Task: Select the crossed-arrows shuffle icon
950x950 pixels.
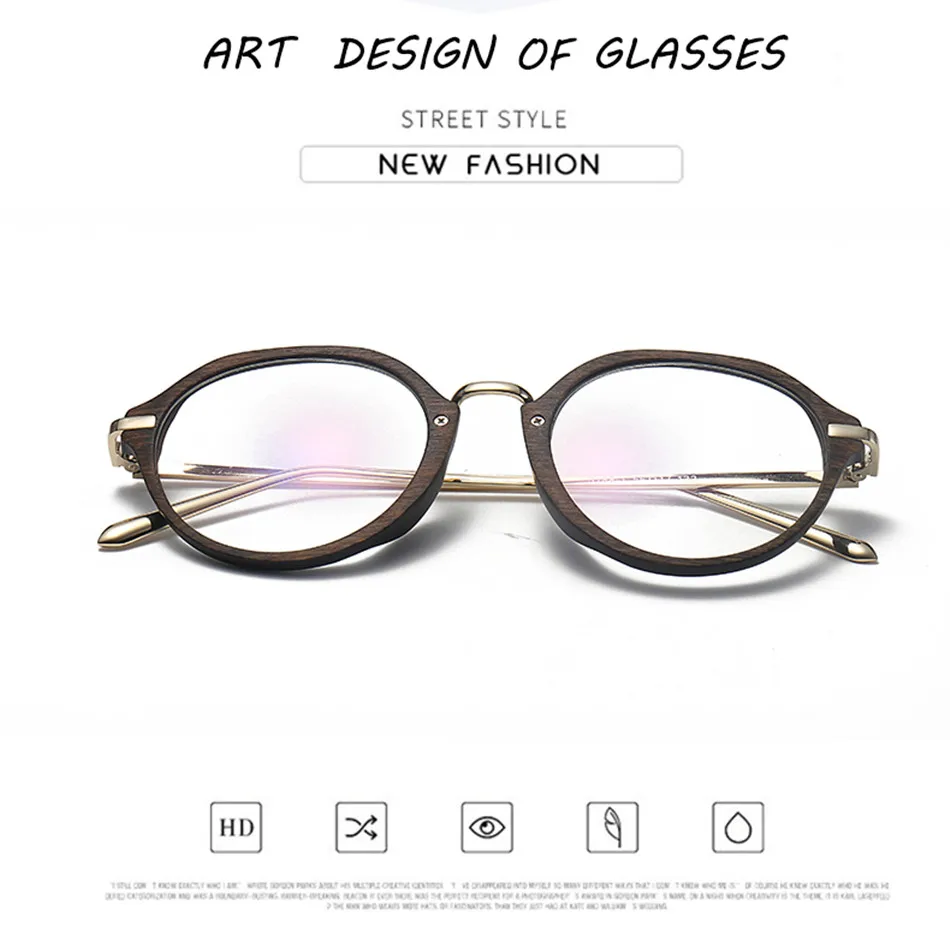Action: pyautogui.click(x=361, y=827)
